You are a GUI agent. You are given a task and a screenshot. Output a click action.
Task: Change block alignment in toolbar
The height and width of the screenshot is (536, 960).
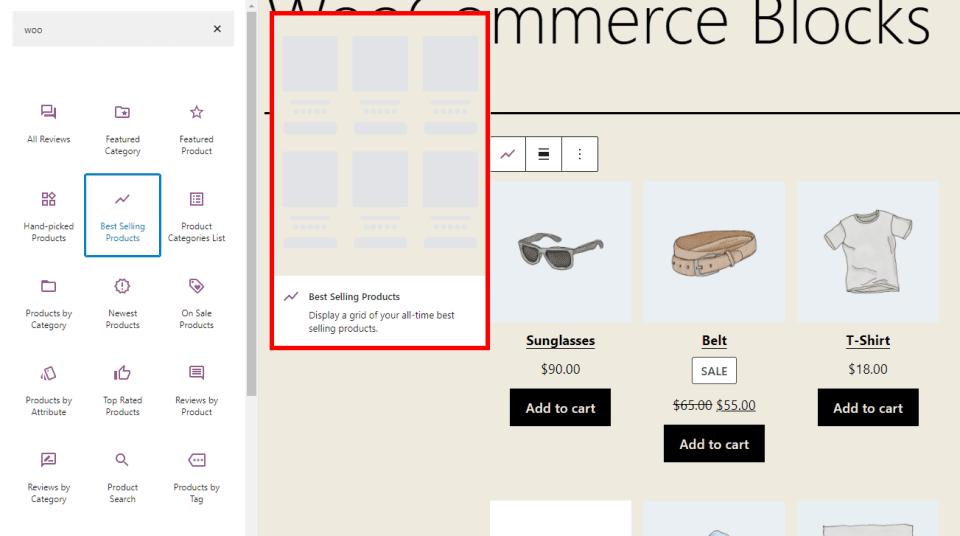(543, 154)
